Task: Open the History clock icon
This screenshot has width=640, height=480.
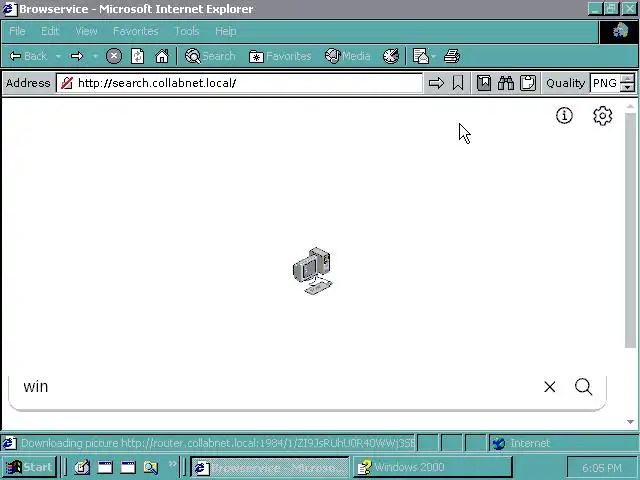Action: coord(391,56)
